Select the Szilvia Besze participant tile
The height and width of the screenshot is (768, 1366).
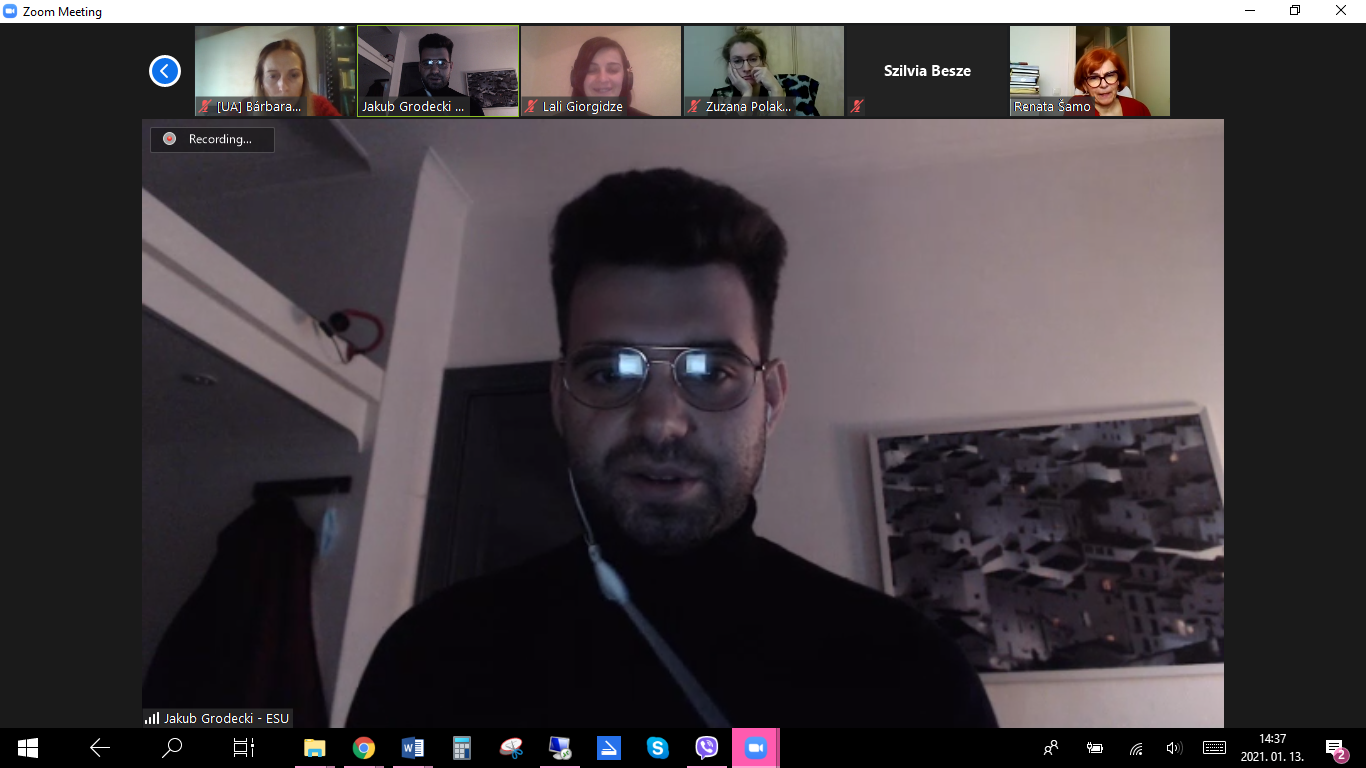coord(926,71)
